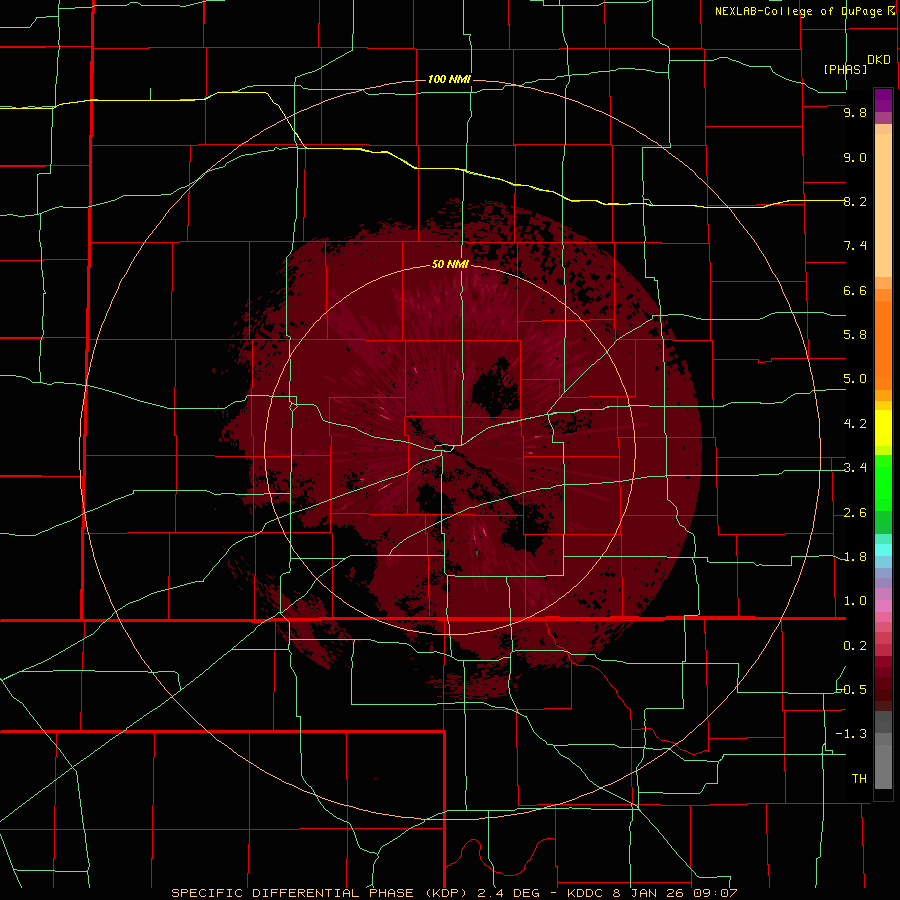Click the 8 JAN 26 date text
This screenshot has width=900, height=900.
(x=647, y=893)
